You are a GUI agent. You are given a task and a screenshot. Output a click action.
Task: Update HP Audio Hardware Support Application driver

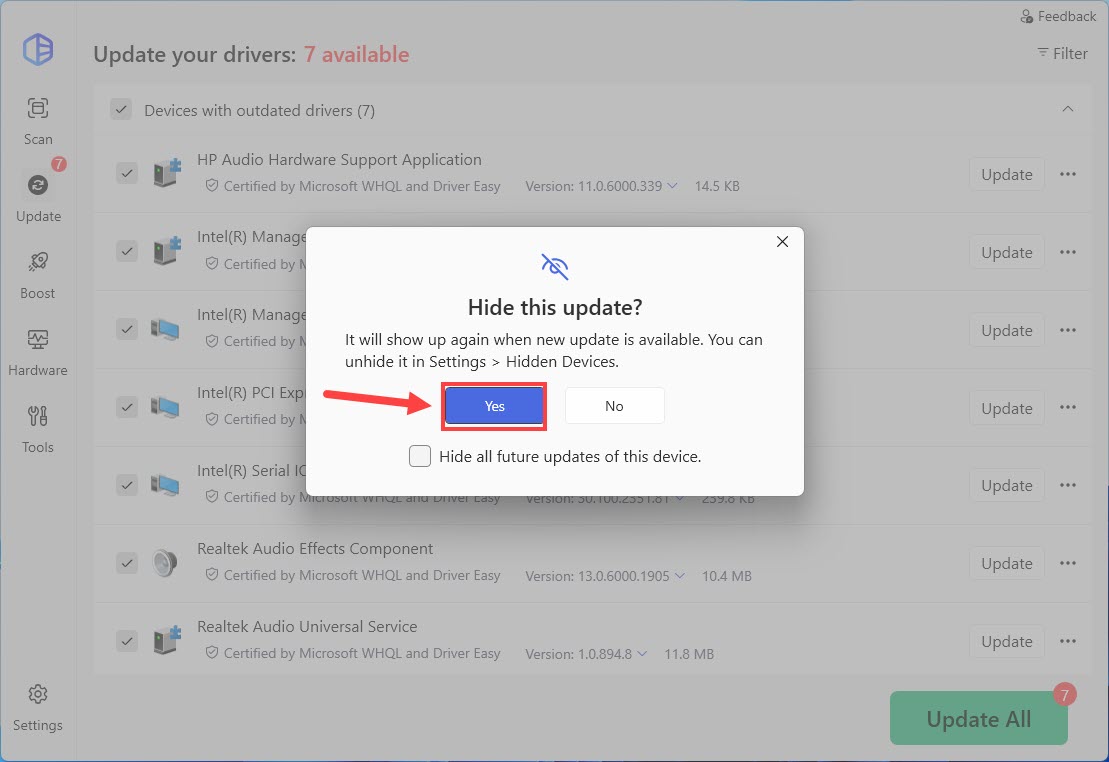1006,175
